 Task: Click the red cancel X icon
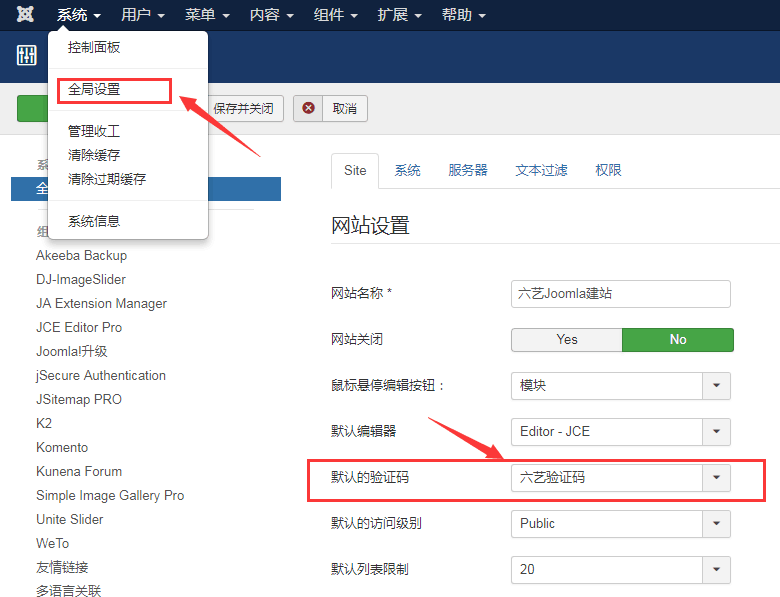click(310, 108)
